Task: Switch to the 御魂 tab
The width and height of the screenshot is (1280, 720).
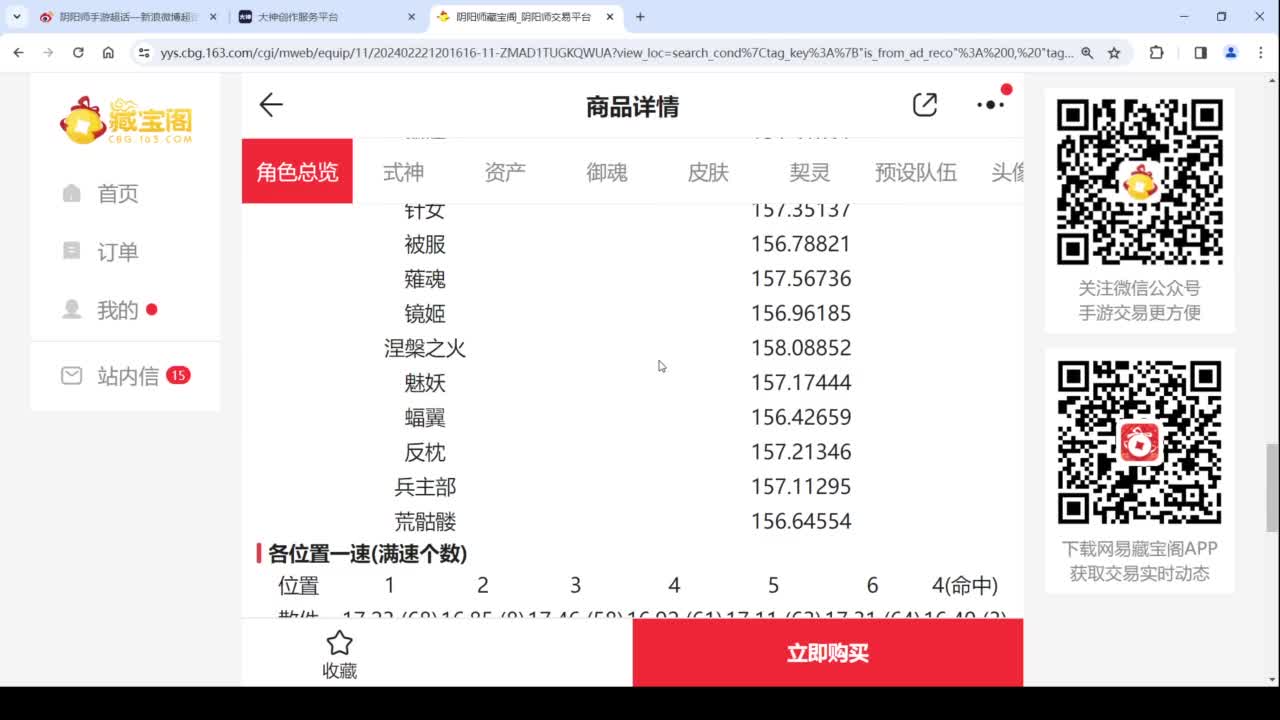Action: point(606,172)
